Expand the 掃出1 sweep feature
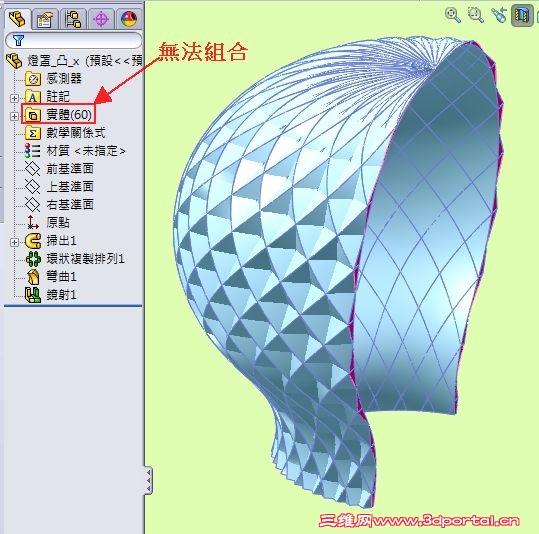Viewport: 539px width, 534px height. point(14,242)
